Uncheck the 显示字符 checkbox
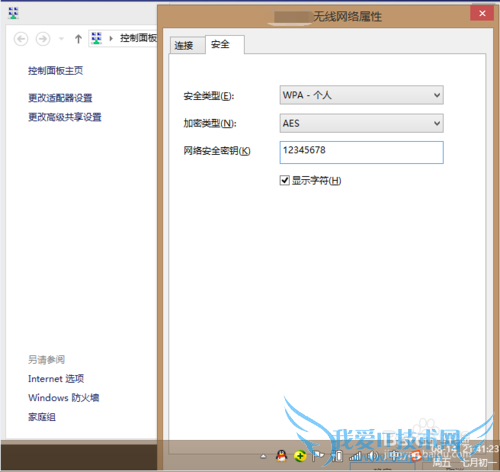The width and height of the screenshot is (500, 472). click(x=284, y=180)
